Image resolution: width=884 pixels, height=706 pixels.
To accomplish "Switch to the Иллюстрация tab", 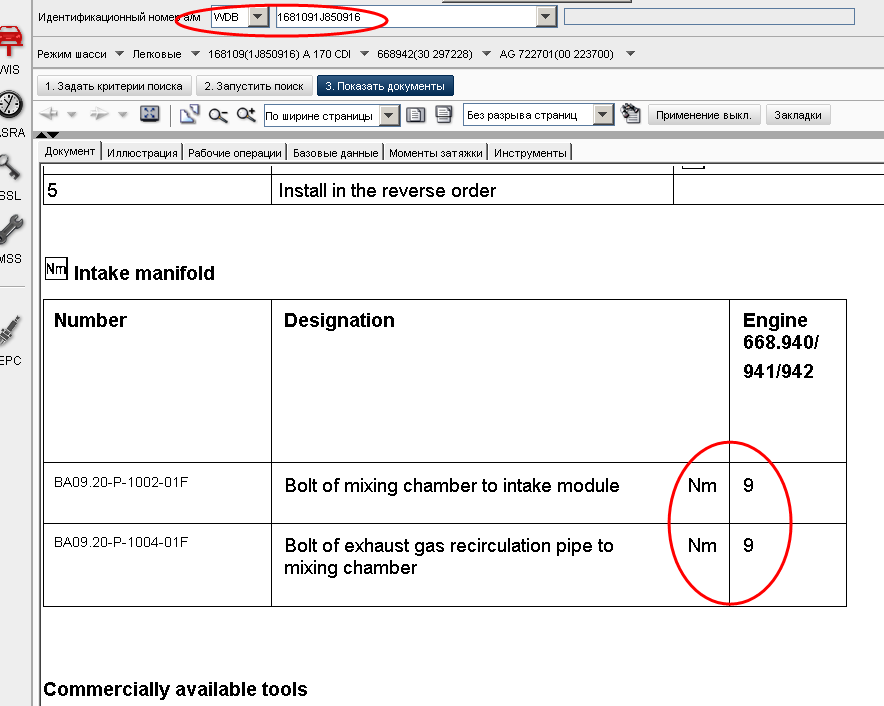I will tap(143, 152).
